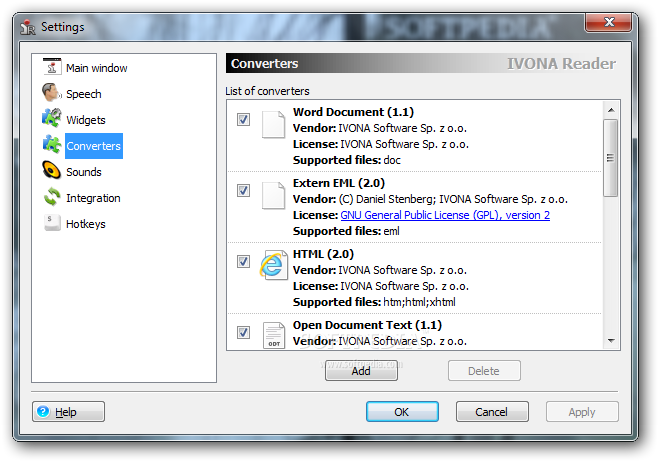The width and height of the screenshot is (659, 462).
Task: Open Help for settings
Action: point(69,412)
